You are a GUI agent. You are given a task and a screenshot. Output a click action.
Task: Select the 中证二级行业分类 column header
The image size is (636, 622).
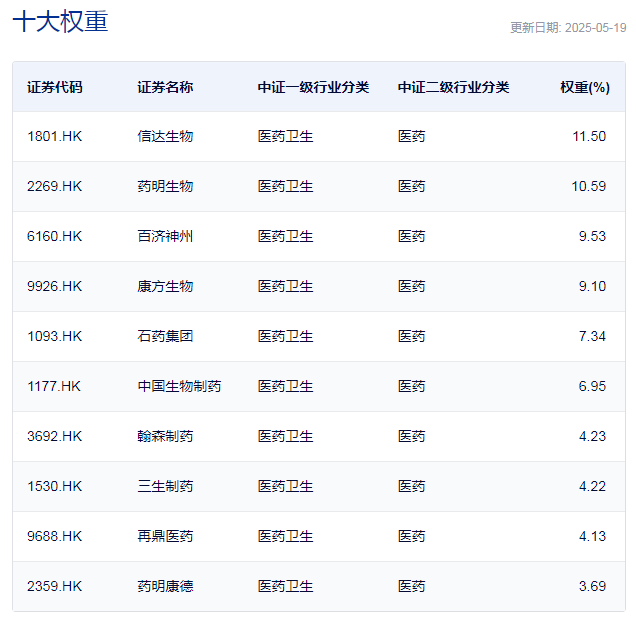pyautogui.click(x=453, y=87)
